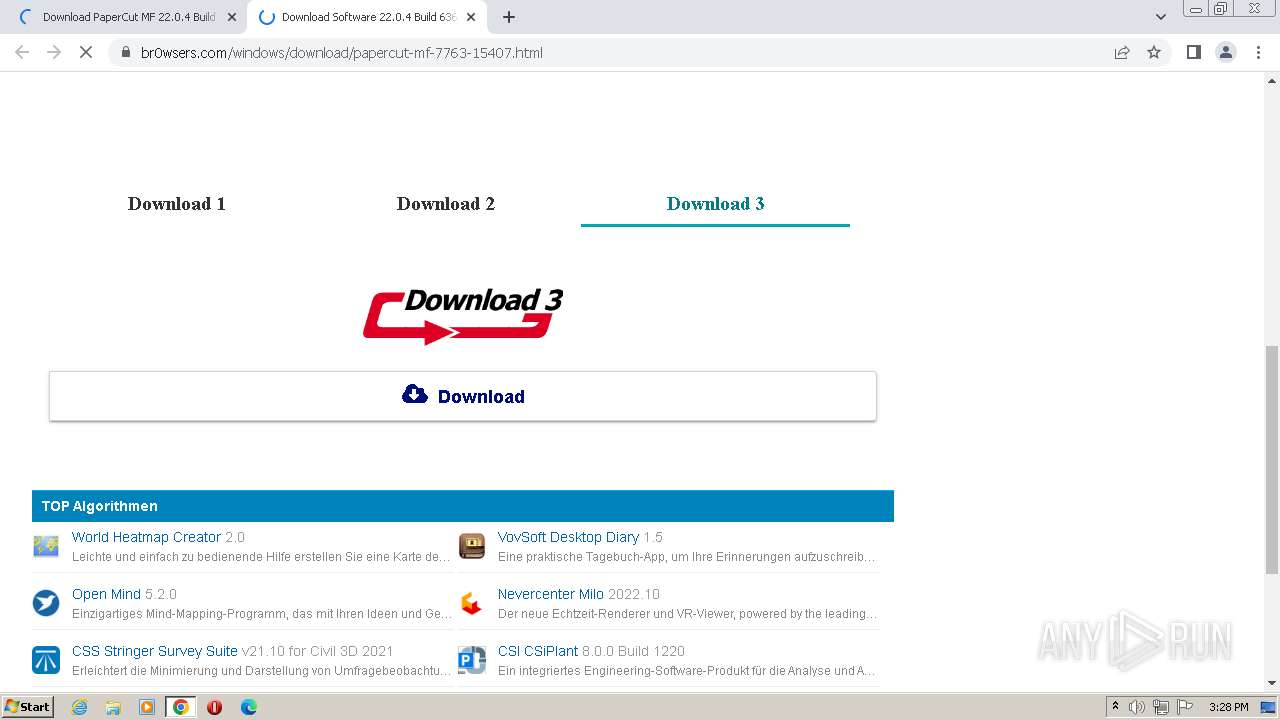The width and height of the screenshot is (1280, 720).
Task: Click the 3:28 PM taskbar clock
Action: coord(1228,707)
